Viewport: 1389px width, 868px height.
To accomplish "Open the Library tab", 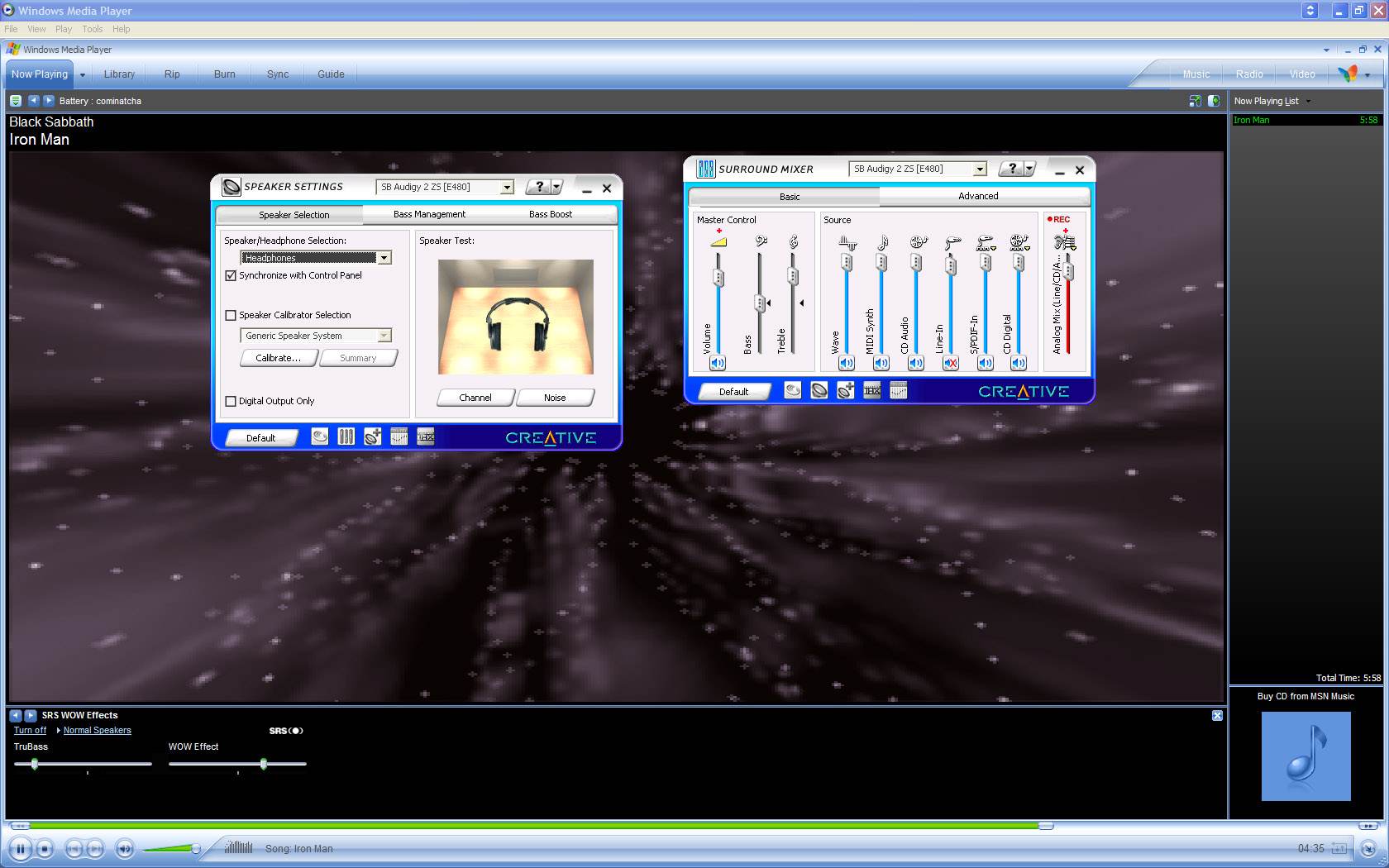I will [x=119, y=74].
